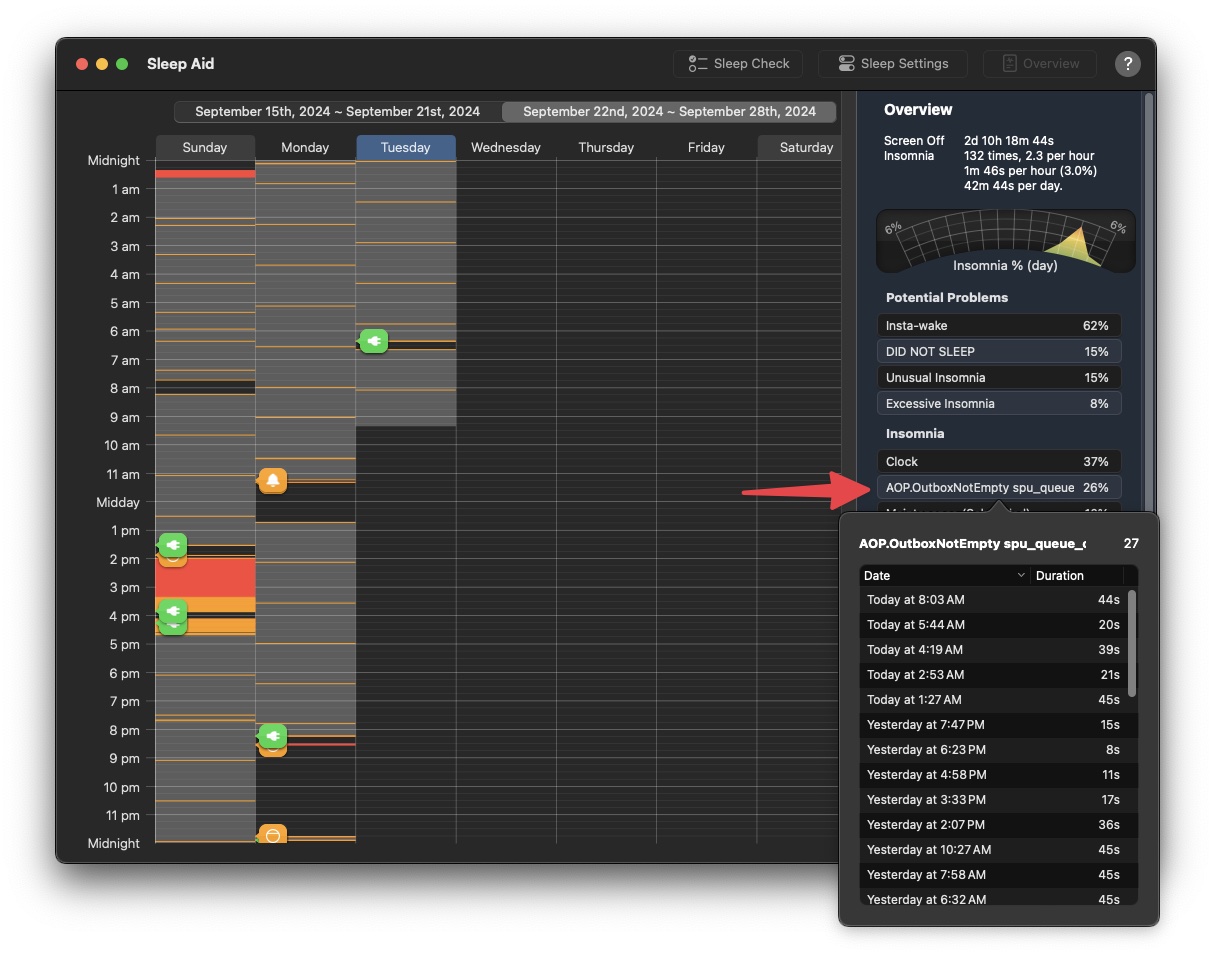Select the Insta-wake problem row
The height and width of the screenshot is (966, 1212).
pyautogui.click(x=999, y=325)
